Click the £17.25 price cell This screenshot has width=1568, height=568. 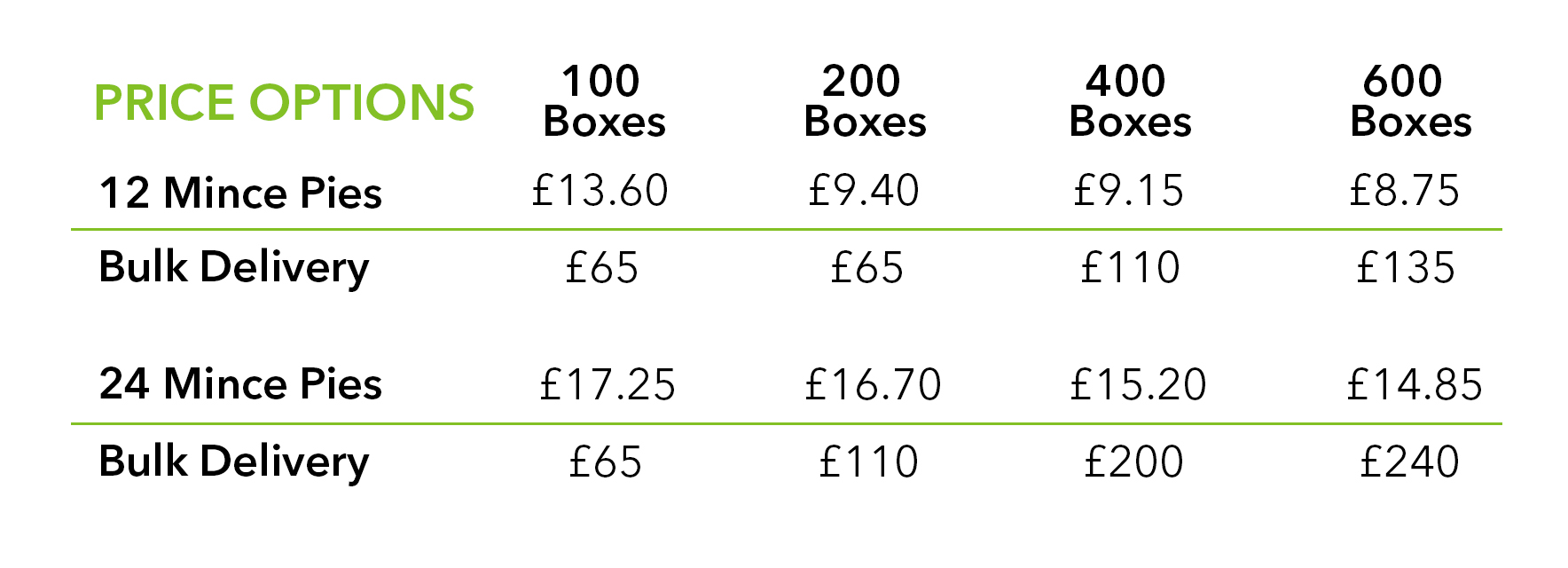[608, 385]
